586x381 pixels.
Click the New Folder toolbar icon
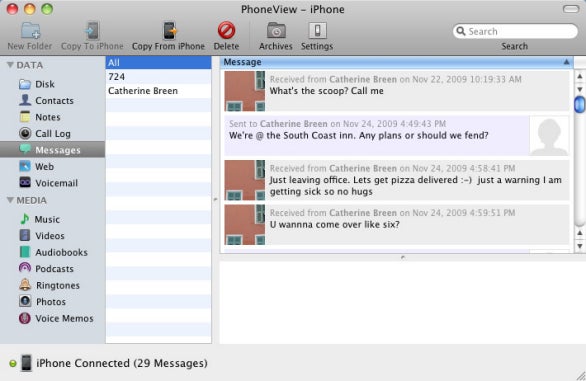[31, 31]
